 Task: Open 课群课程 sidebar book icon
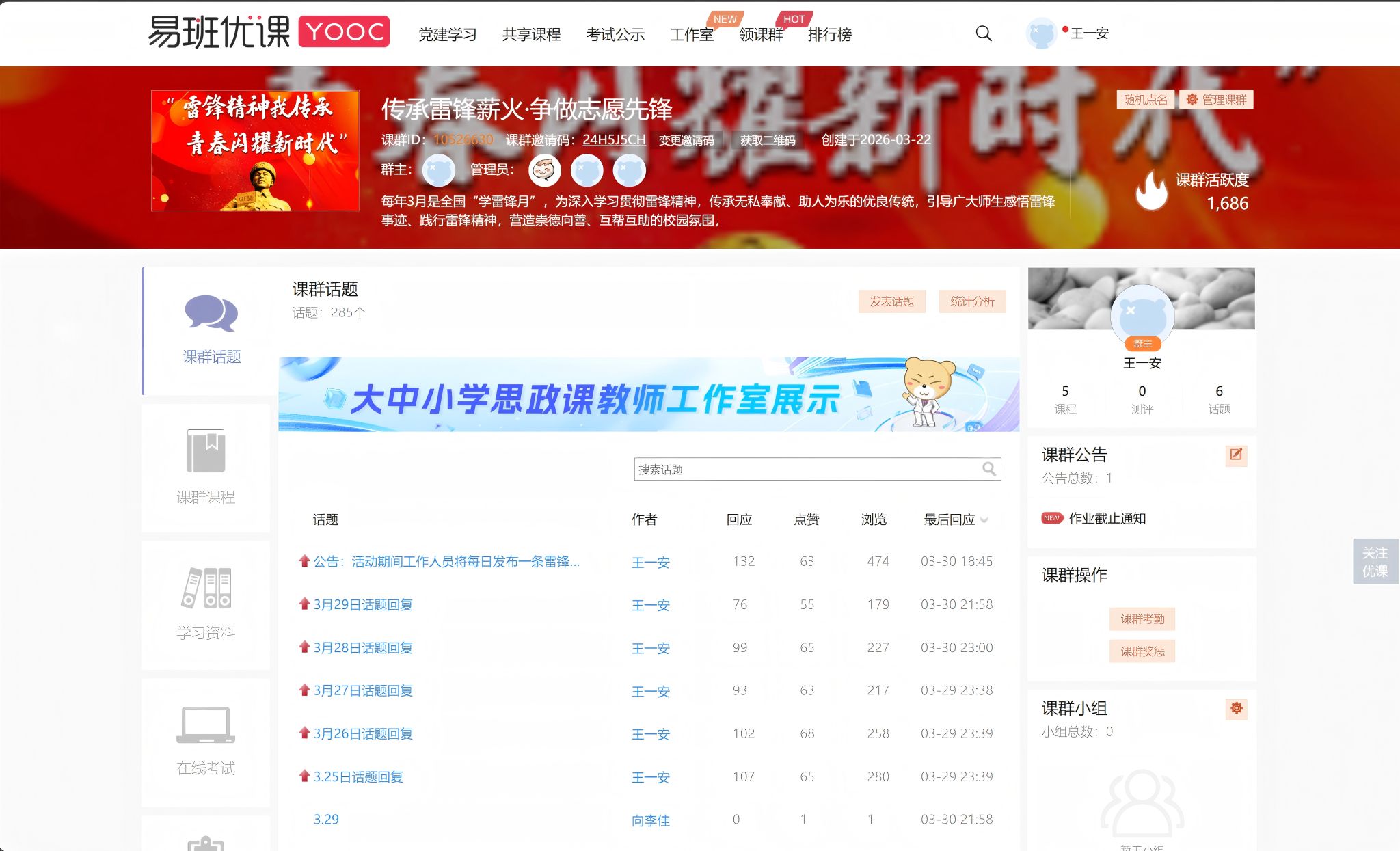[x=206, y=451]
